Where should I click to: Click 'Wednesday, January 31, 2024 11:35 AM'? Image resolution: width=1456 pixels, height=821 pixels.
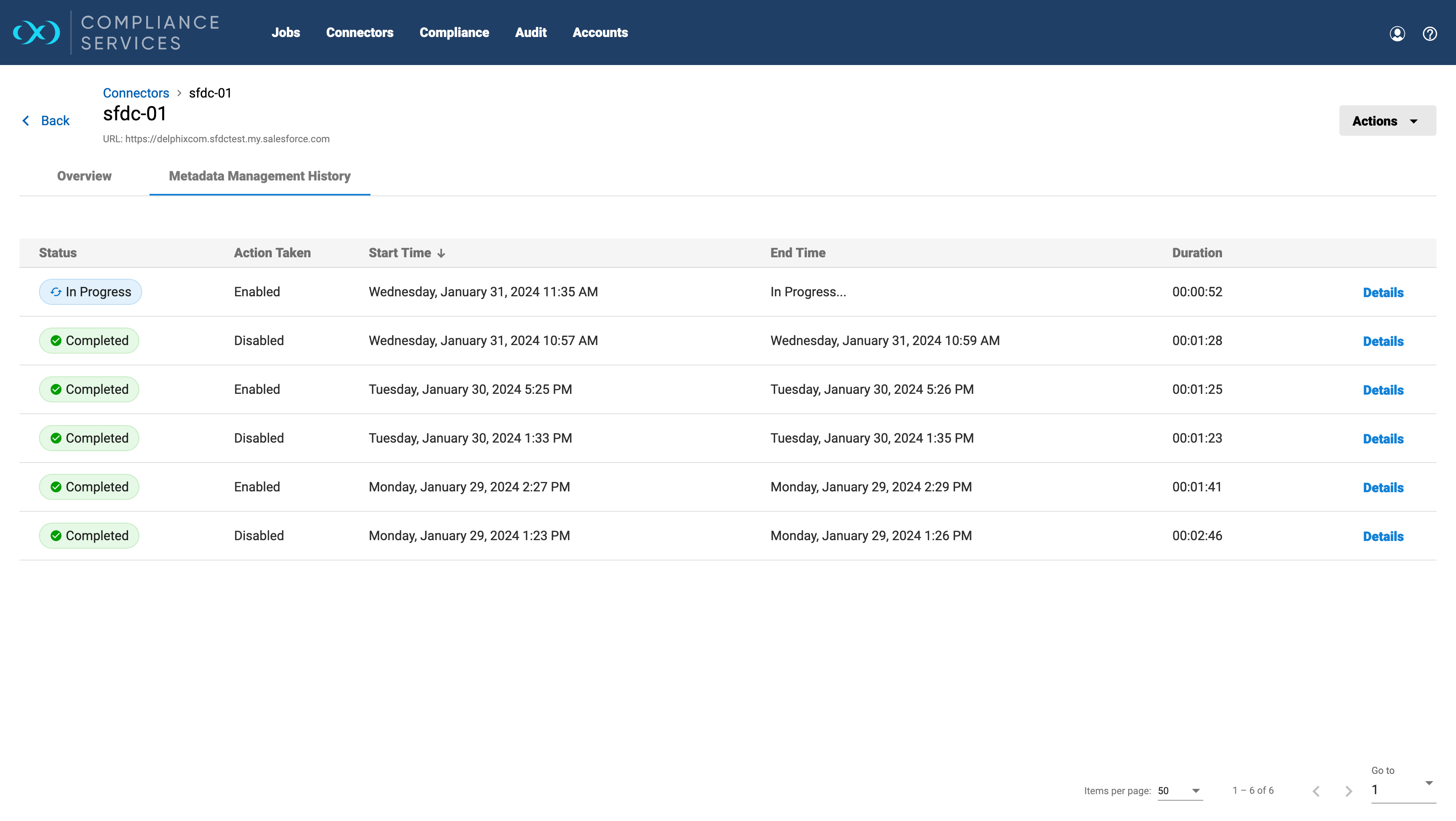point(483,292)
